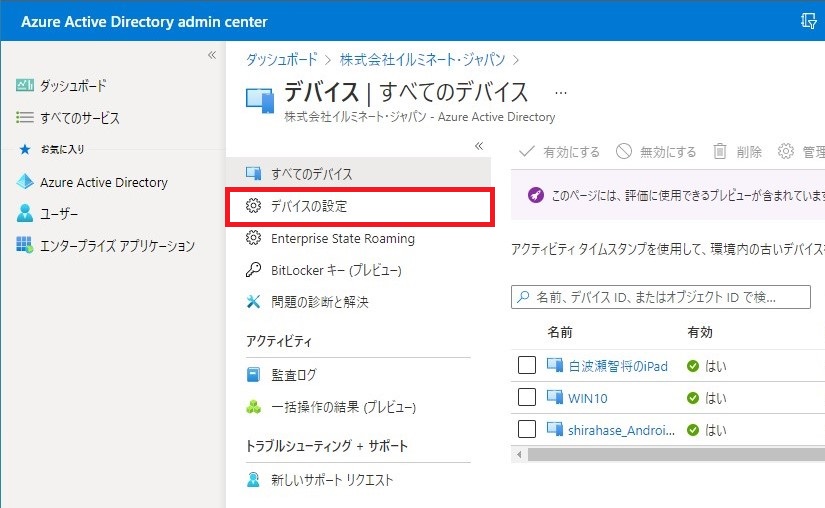The width and height of the screenshot is (825, 508).
Task: Click the デバイスの設定 gear icon
Action: [x=253, y=206]
